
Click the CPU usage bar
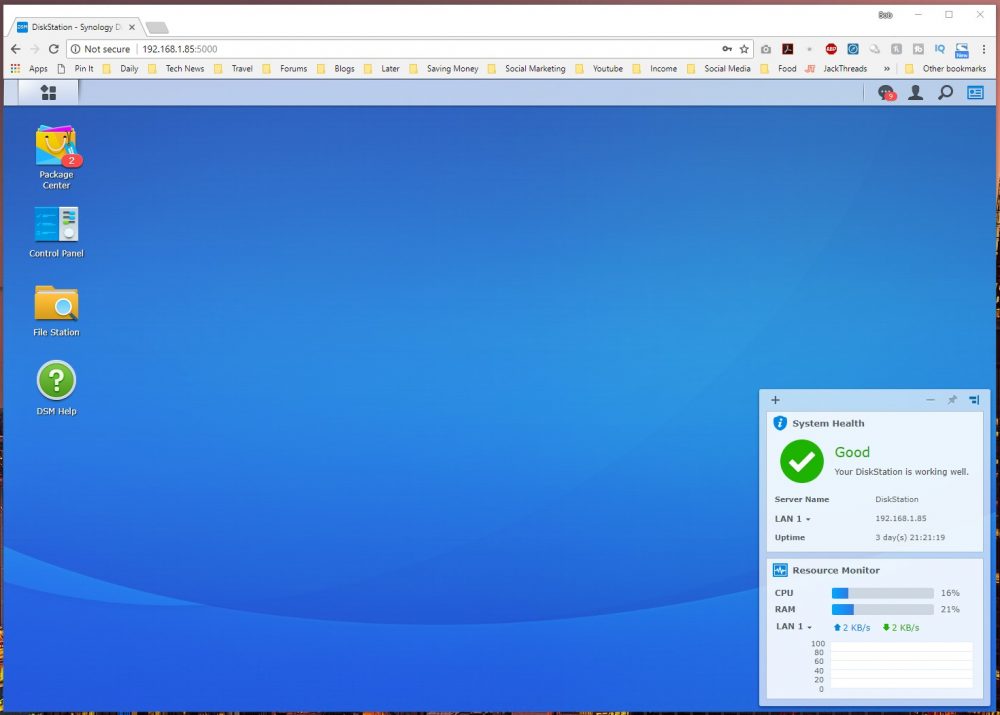[x=882, y=593]
